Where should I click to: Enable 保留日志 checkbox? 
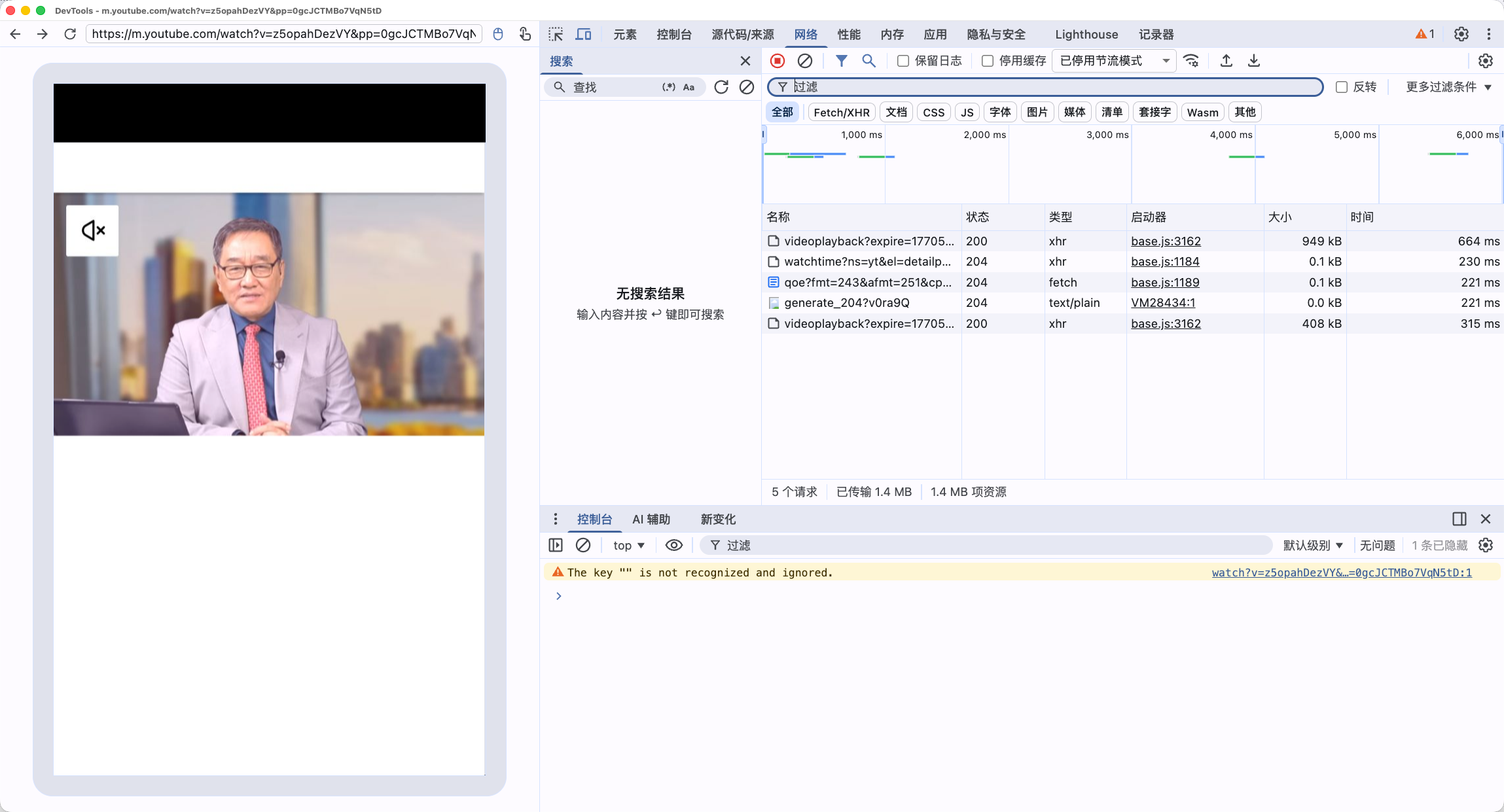[903, 61]
